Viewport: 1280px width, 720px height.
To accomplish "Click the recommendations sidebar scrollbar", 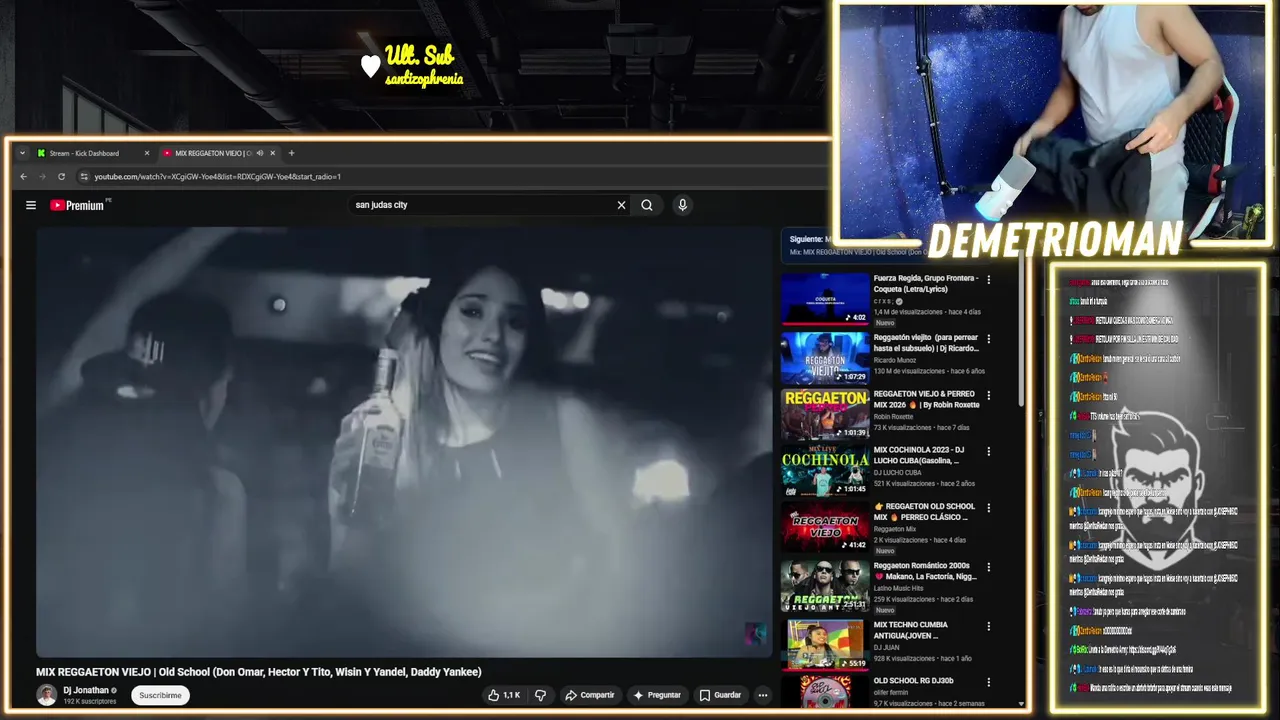I will point(1021,330).
